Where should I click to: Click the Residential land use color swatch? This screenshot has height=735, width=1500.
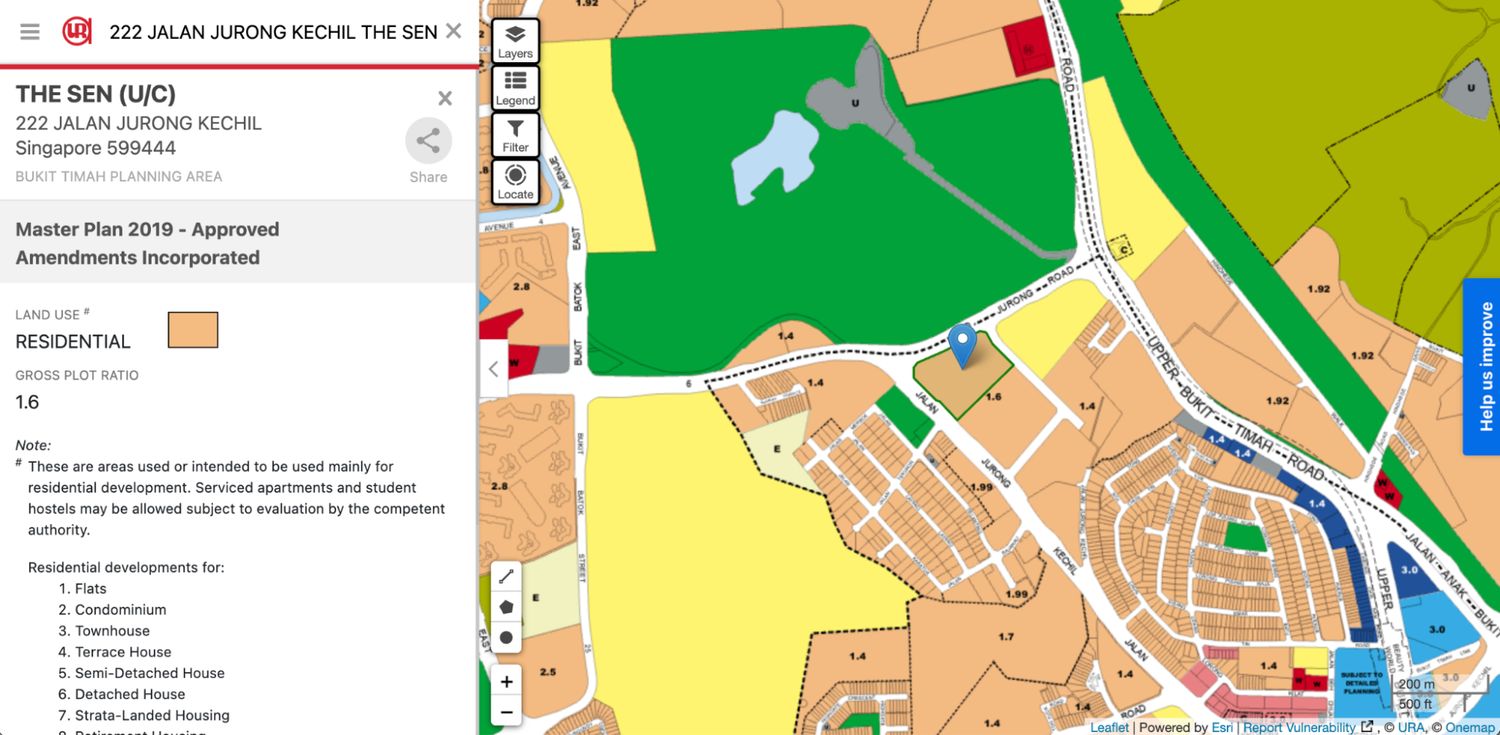(193, 330)
